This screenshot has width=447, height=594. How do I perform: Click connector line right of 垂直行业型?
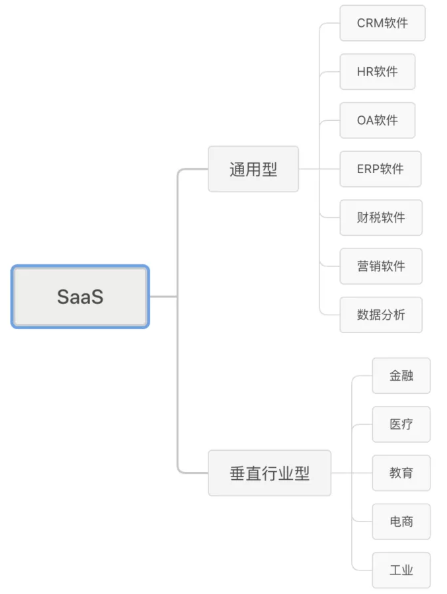341,473
